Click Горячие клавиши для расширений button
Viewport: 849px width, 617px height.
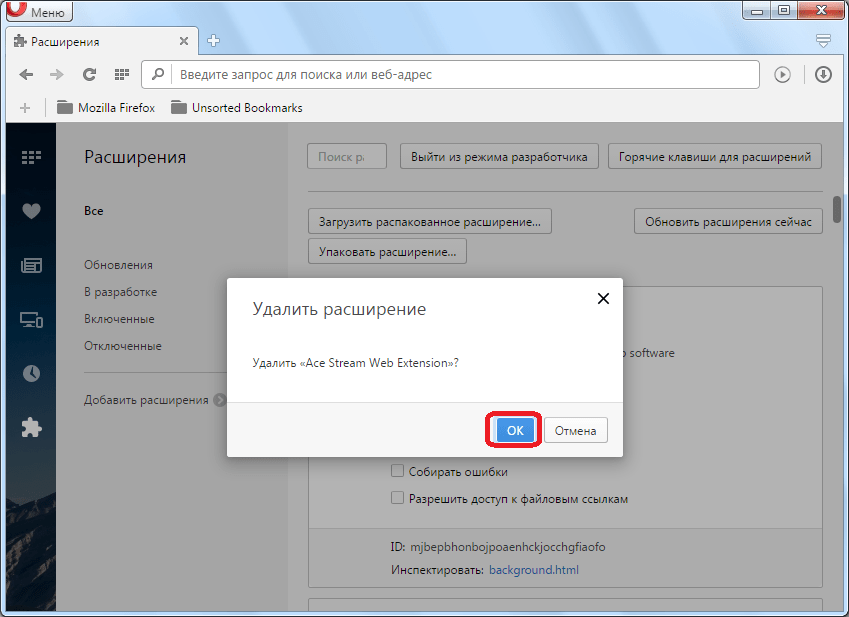[x=715, y=156]
